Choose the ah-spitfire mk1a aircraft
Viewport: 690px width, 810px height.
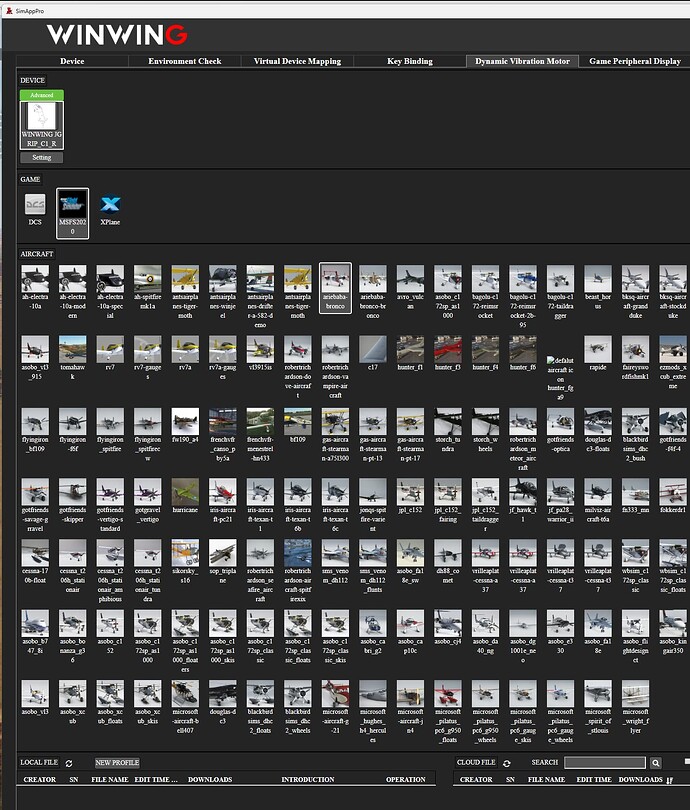click(148, 279)
